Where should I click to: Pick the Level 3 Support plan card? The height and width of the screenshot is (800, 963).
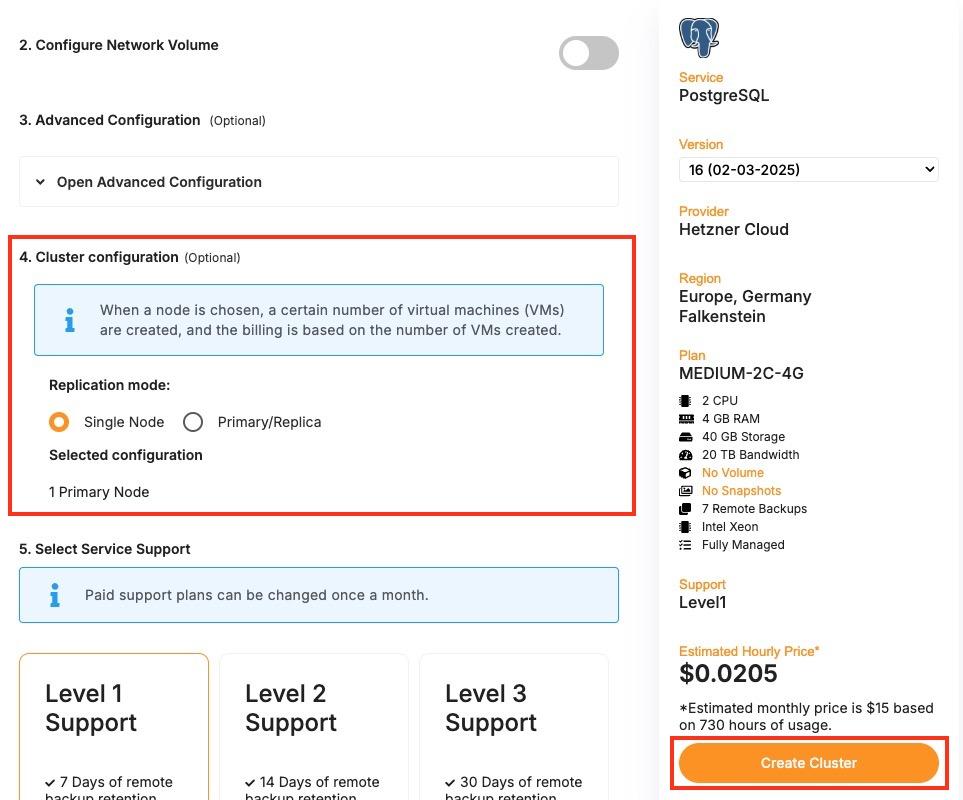(514, 725)
